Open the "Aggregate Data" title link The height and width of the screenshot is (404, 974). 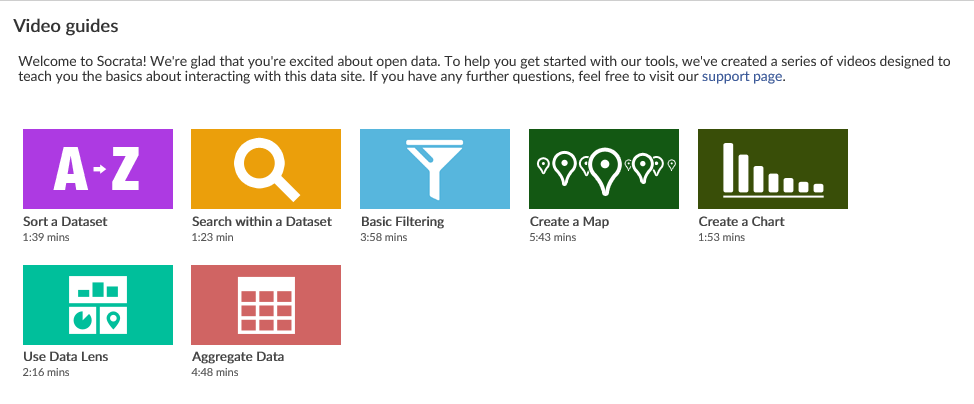(238, 357)
